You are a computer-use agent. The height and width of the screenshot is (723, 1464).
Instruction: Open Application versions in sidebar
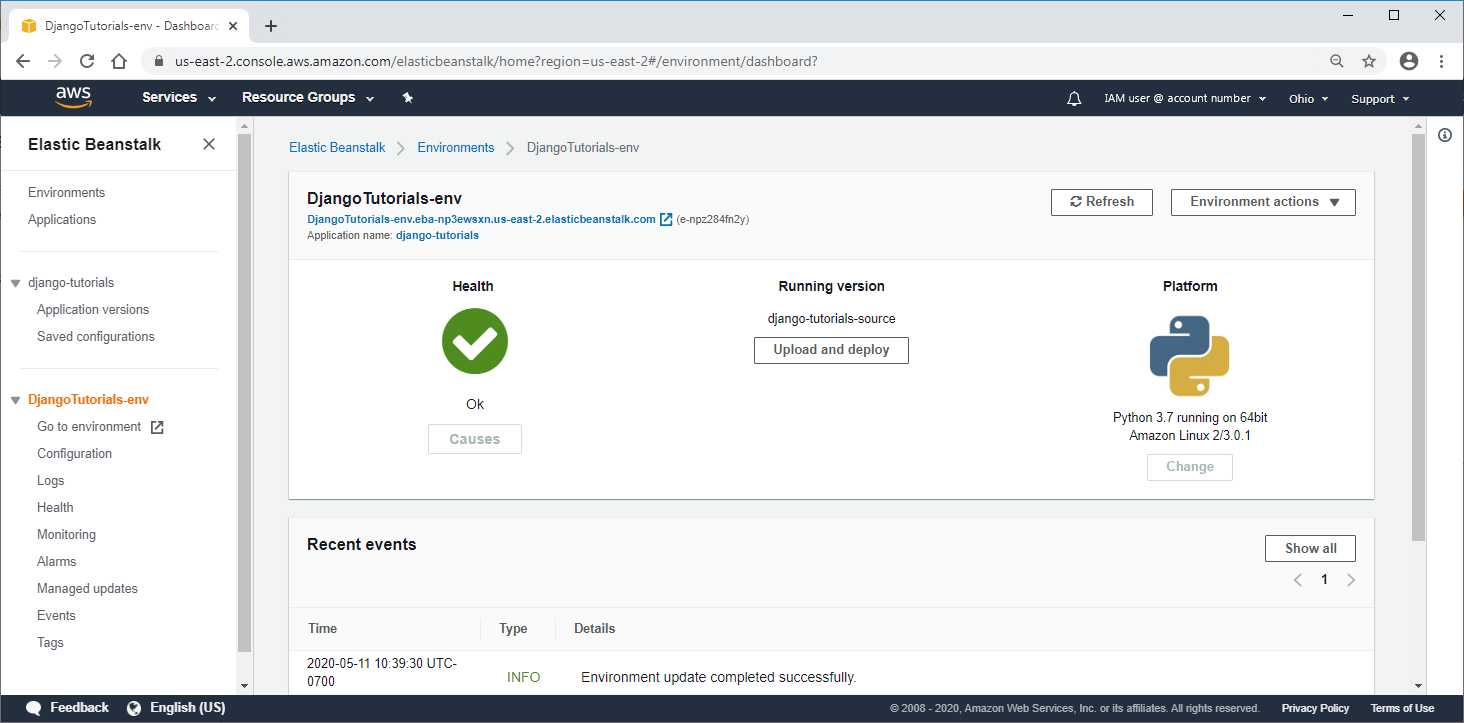(x=93, y=310)
